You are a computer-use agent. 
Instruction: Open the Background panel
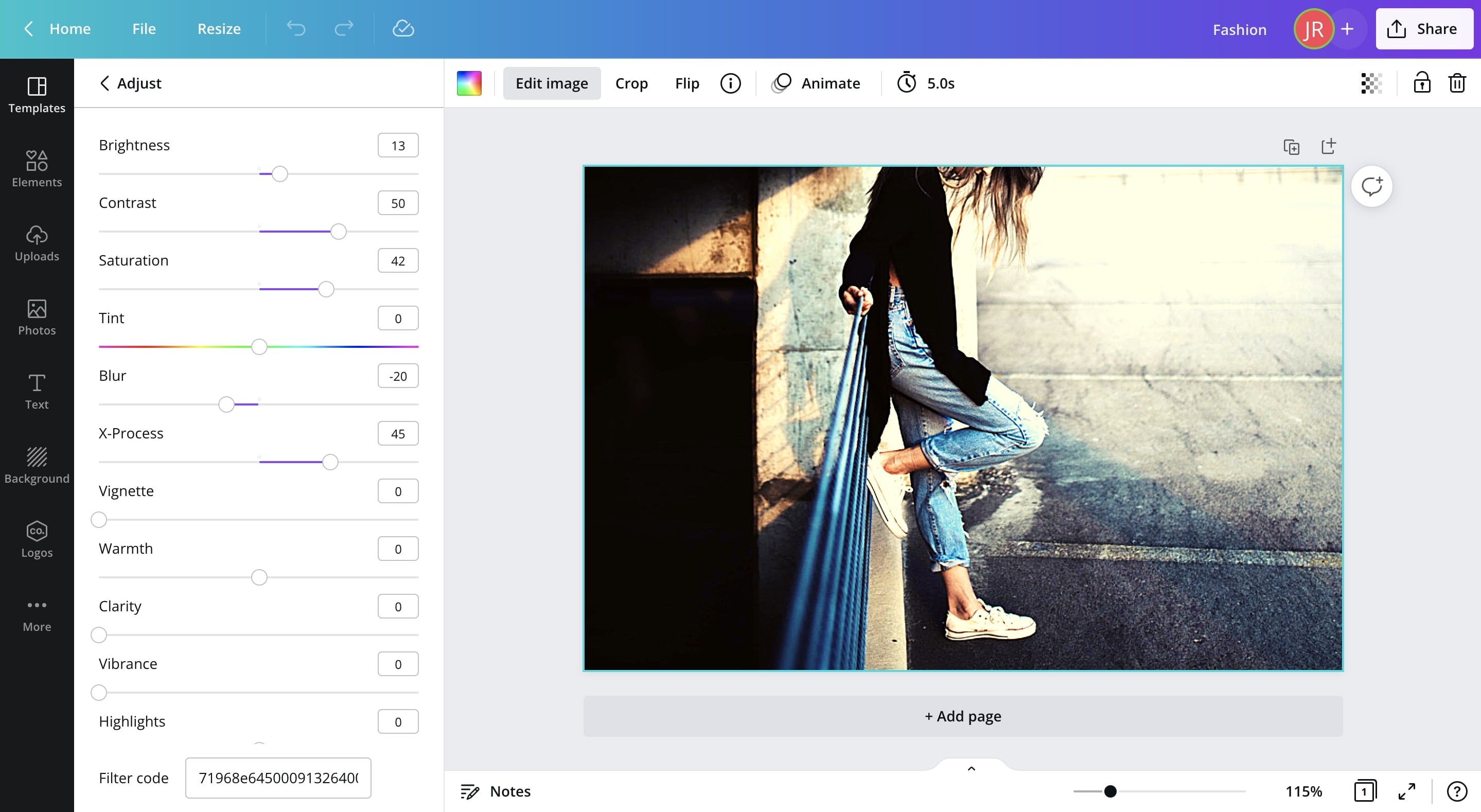[x=37, y=465]
